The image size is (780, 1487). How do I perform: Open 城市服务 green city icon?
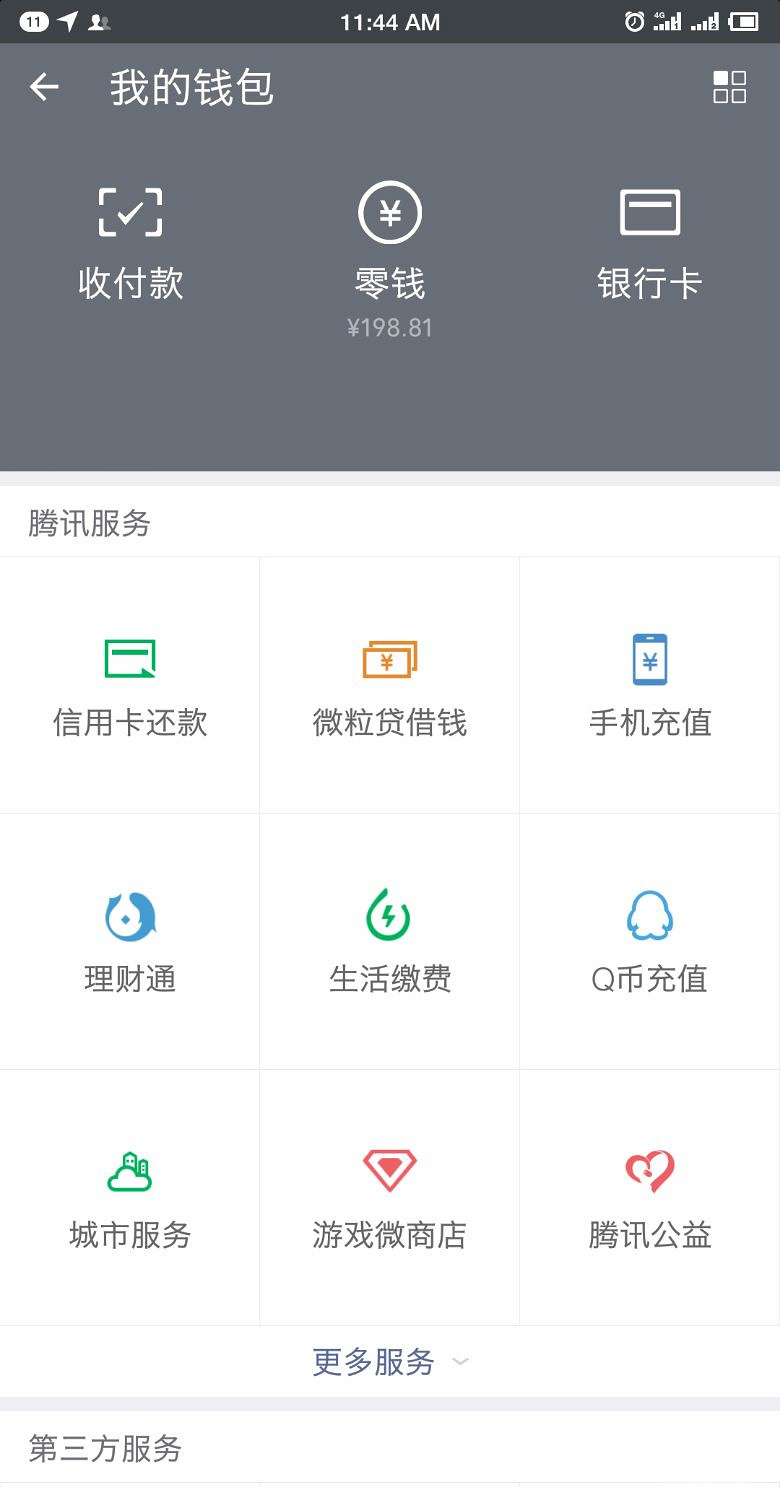click(130, 1171)
